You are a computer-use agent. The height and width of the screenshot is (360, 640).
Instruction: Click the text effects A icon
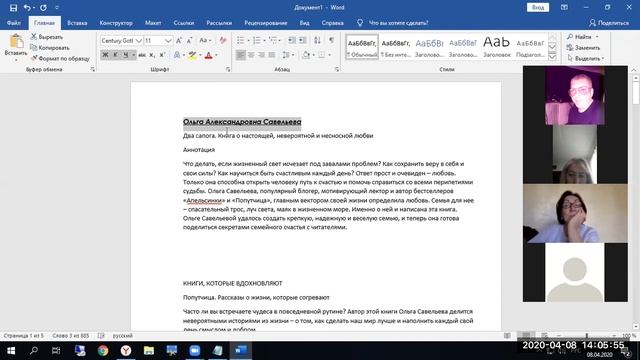[x=177, y=55]
